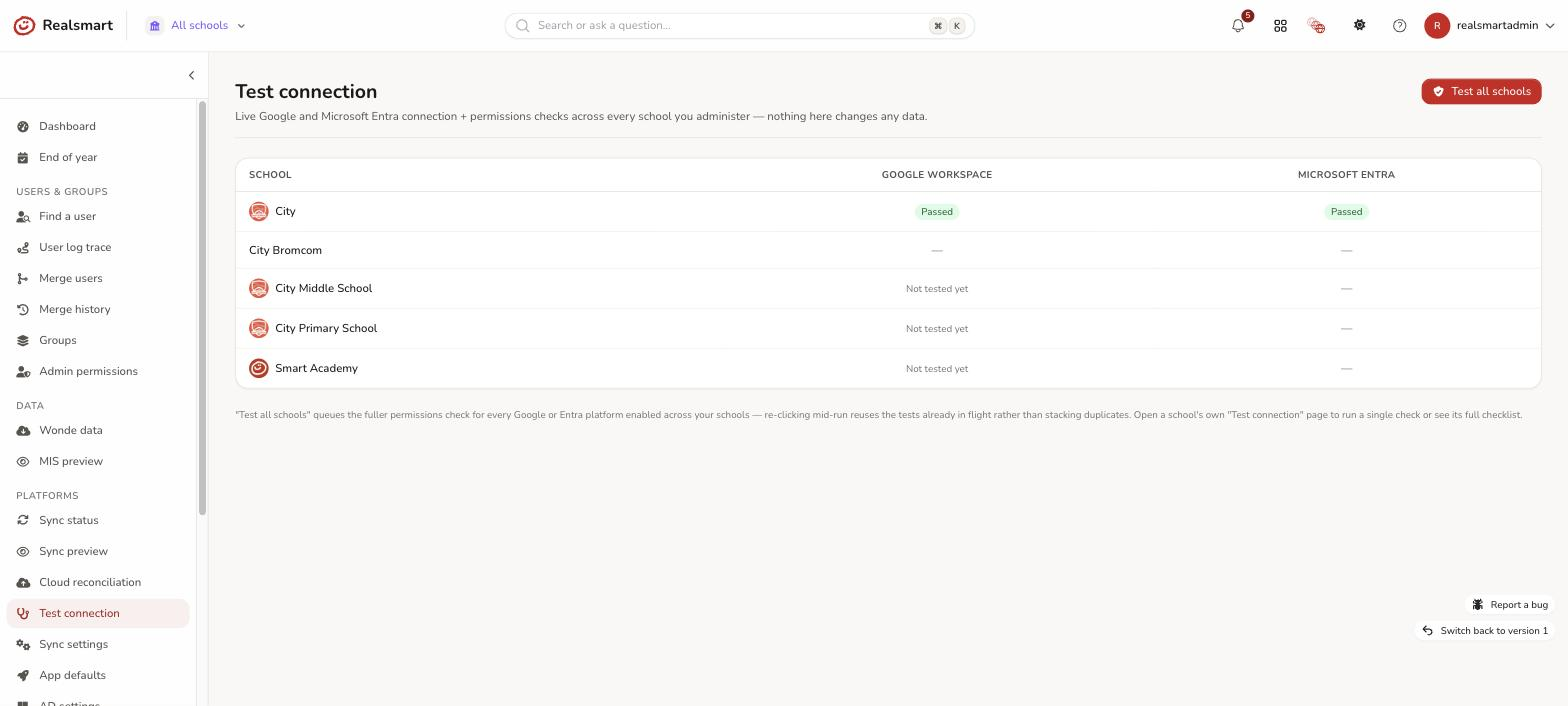1568x706 pixels.
Task: Open App defaults page
Action: pyautogui.click(x=98, y=675)
